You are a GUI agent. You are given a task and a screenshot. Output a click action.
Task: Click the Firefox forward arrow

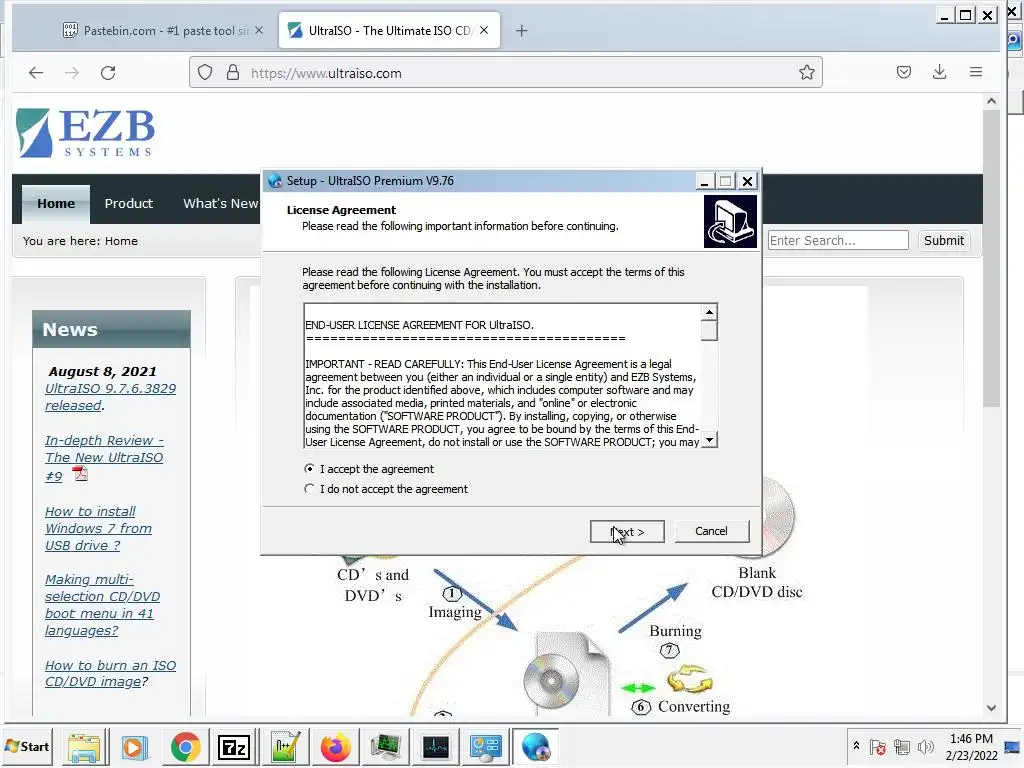pos(72,72)
